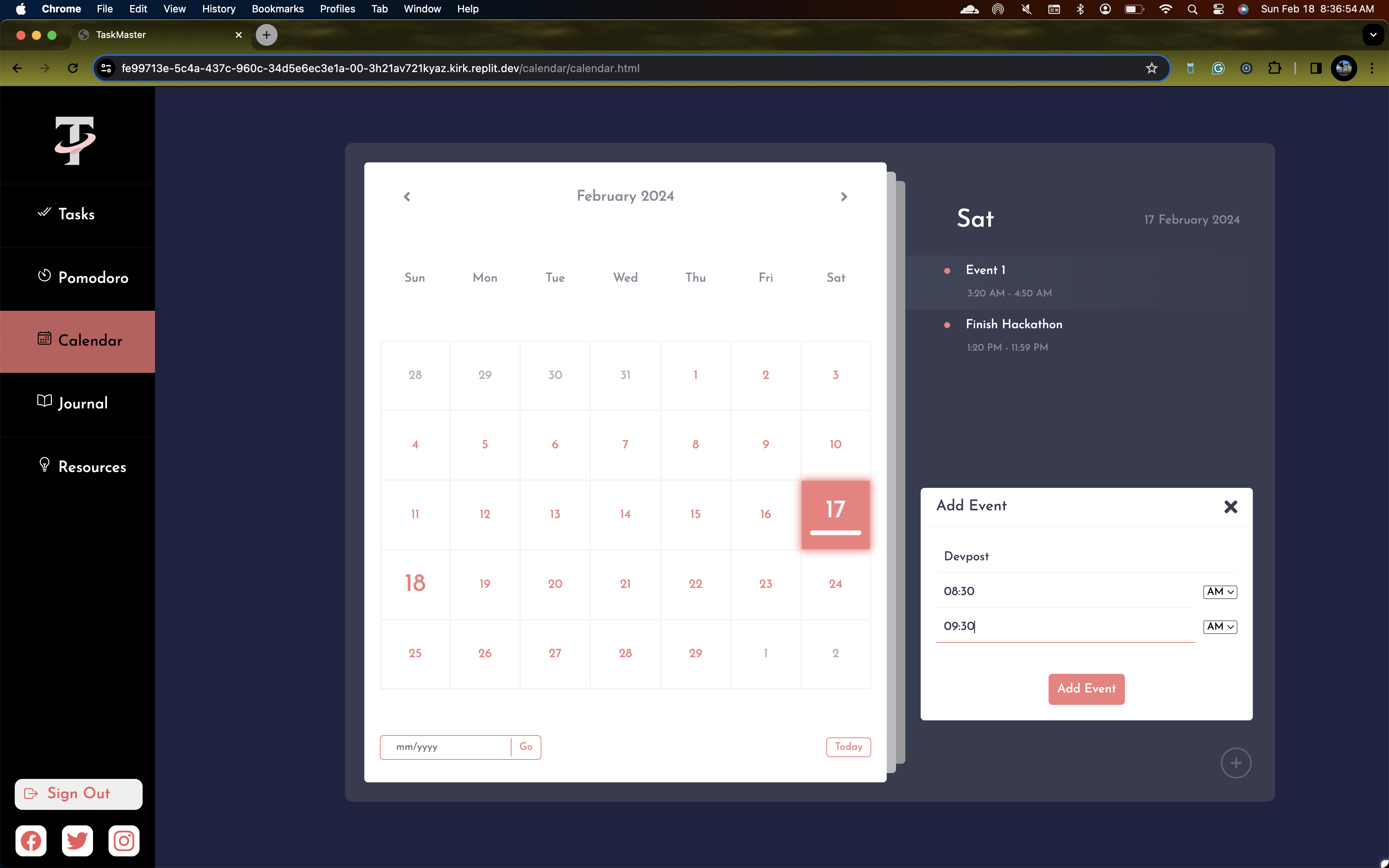Select February 22 on the calendar
This screenshot has height=868, width=1389.
(x=695, y=584)
